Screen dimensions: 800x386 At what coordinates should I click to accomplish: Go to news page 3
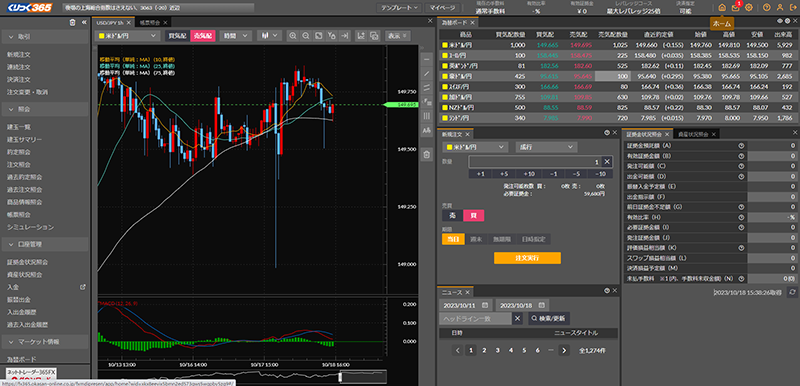click(497, 350)
